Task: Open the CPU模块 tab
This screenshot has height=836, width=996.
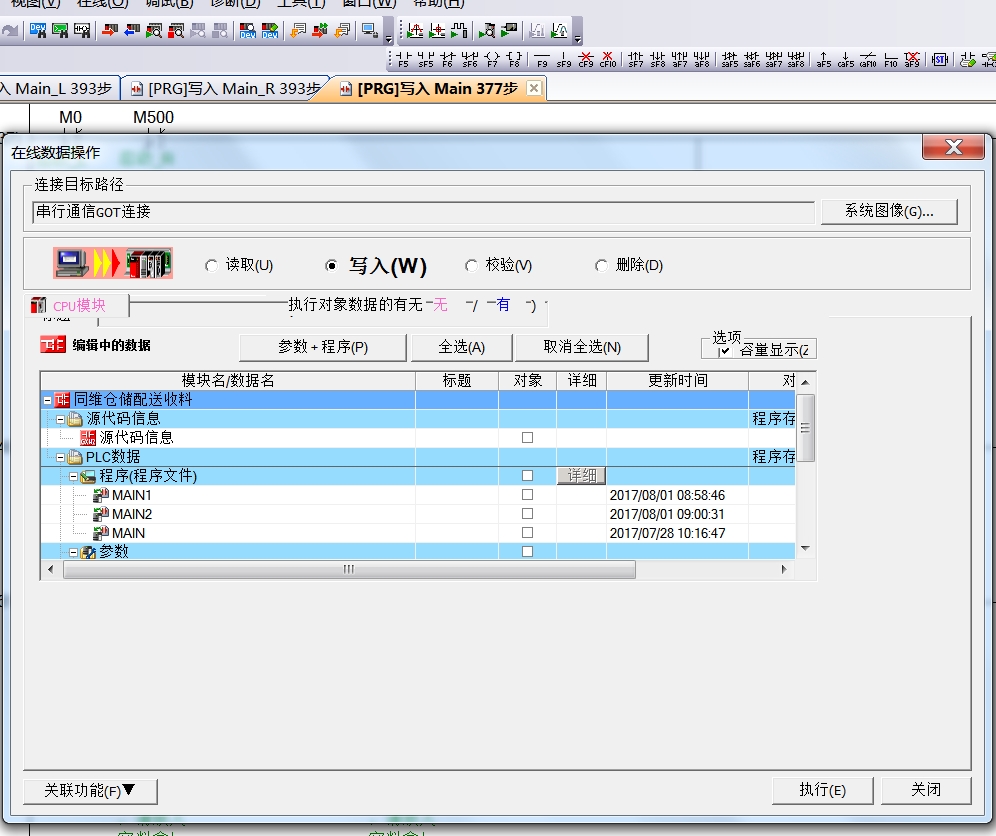Action: coord(78,305)
